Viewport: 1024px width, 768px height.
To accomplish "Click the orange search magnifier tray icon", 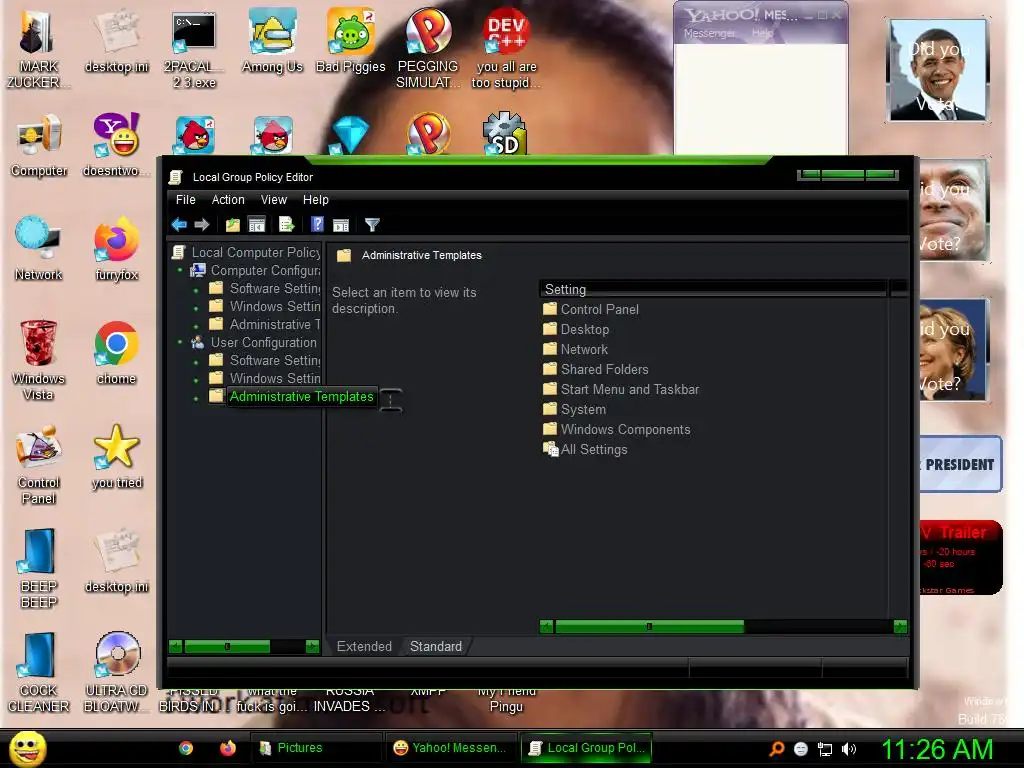I will point(777,749).
